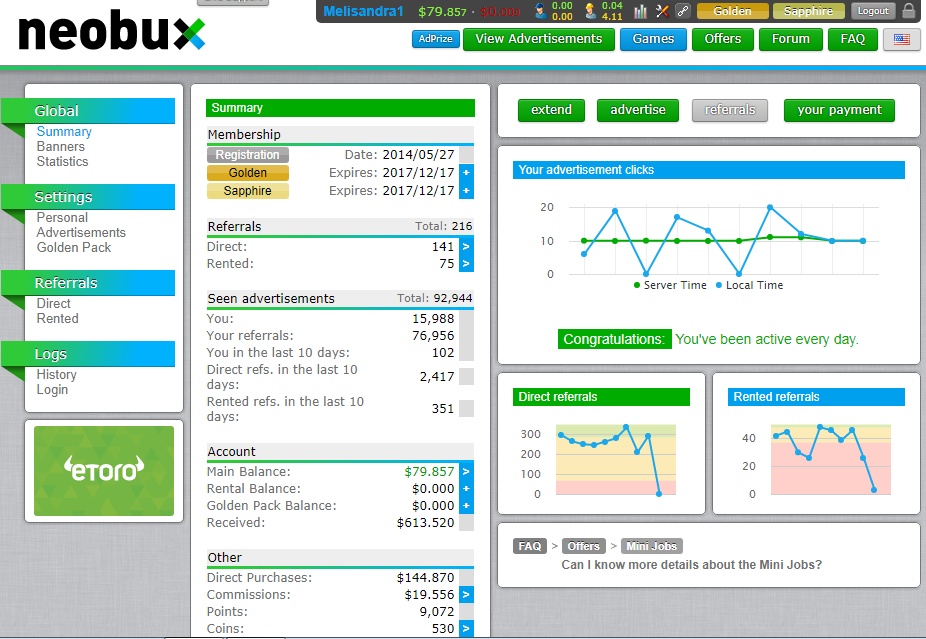Viewport: 926px width, 639px height.
Task: Click the Logout button
Action: click(872, 11)
